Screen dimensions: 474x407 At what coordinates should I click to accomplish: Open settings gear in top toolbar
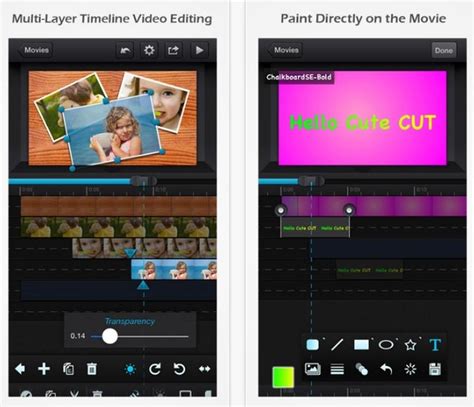[x=149, y=50]
